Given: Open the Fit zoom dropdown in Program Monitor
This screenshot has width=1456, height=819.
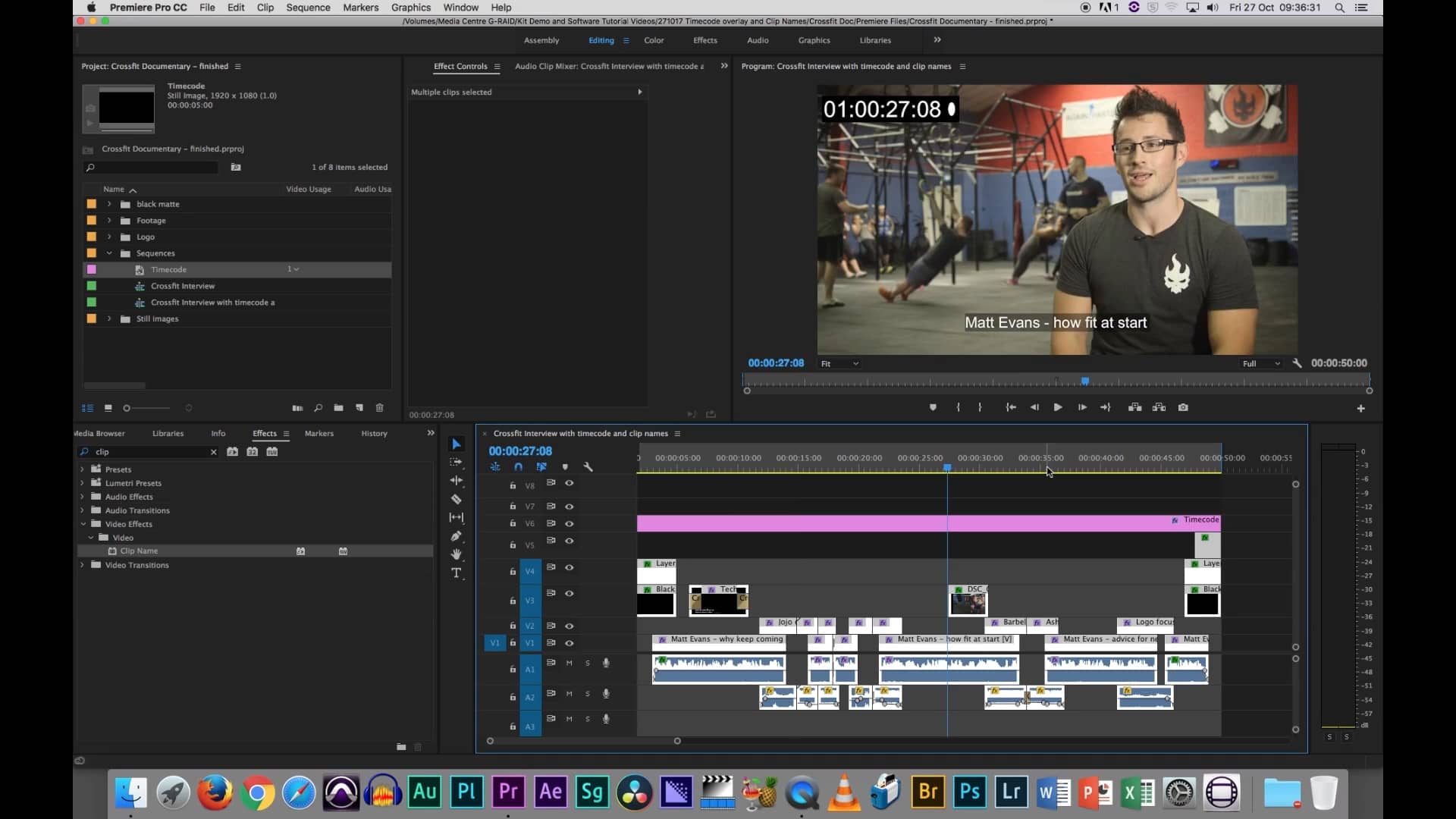Looking at the screenshot, I should [x=839, y=363].
